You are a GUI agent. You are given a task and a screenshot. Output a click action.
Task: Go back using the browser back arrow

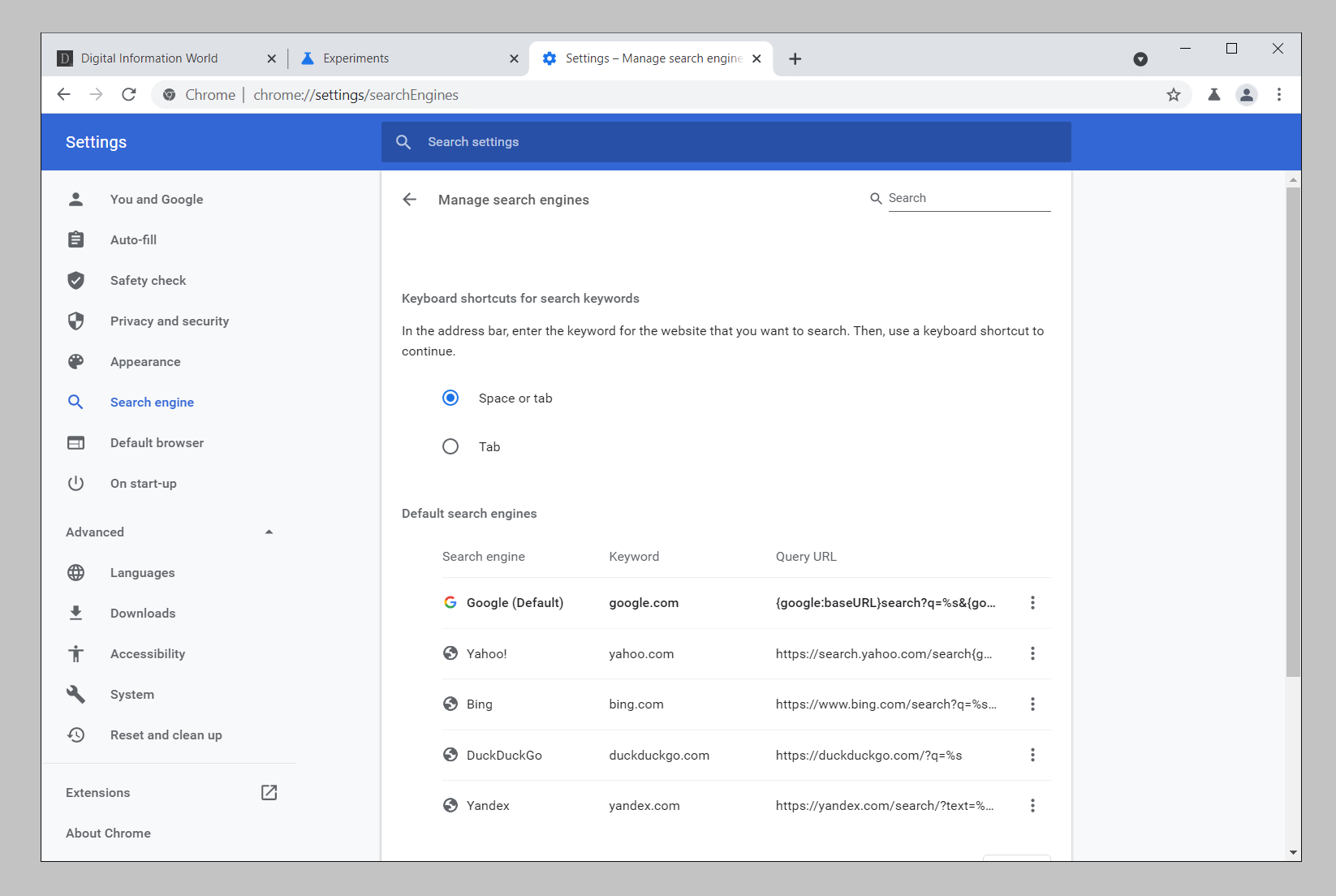[x=64, y=95]
